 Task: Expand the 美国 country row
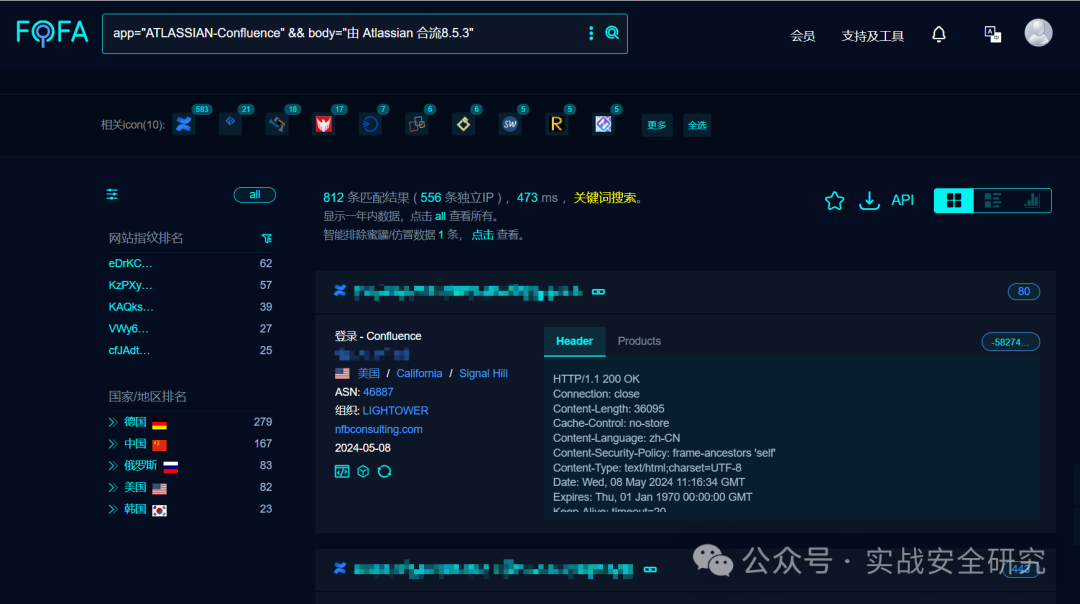113,488
